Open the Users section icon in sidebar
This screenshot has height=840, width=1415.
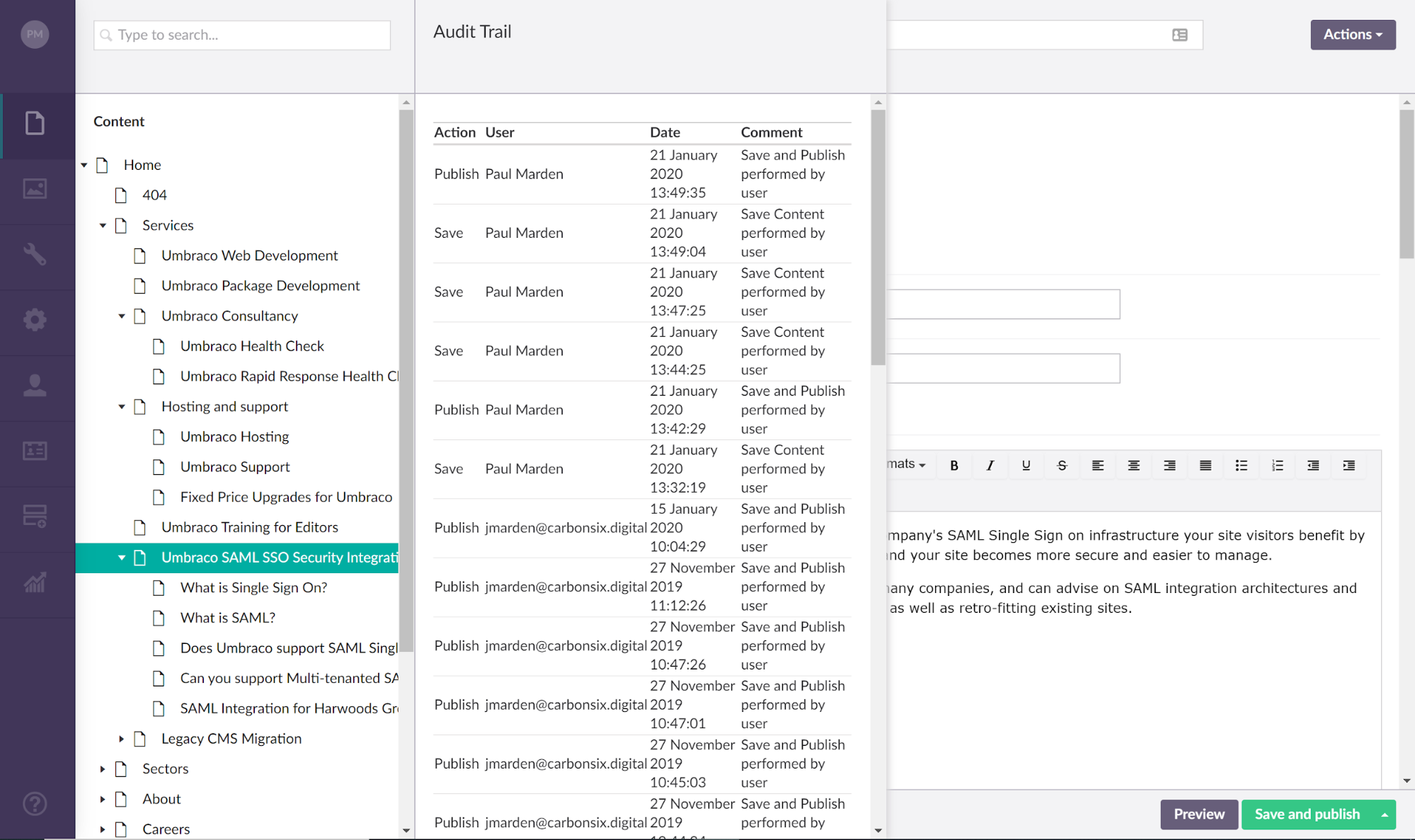click(35, 385)
